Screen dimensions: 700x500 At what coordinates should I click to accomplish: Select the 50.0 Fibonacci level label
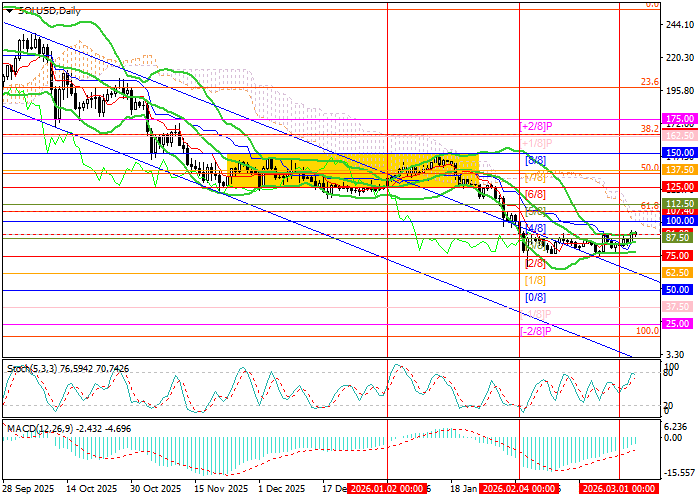point(650,167)
